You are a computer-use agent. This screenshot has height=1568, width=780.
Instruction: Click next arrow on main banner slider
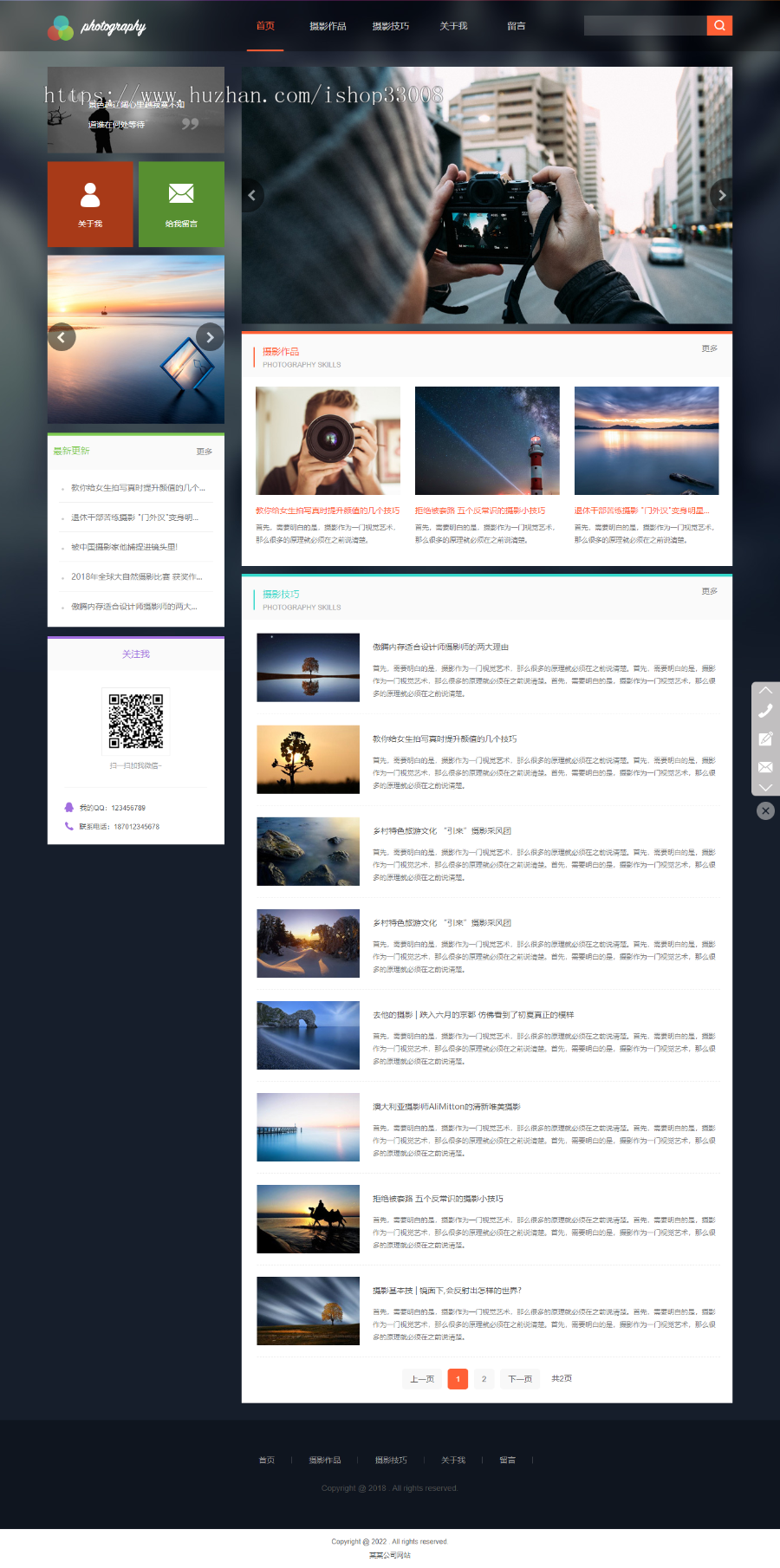[722, 195]
